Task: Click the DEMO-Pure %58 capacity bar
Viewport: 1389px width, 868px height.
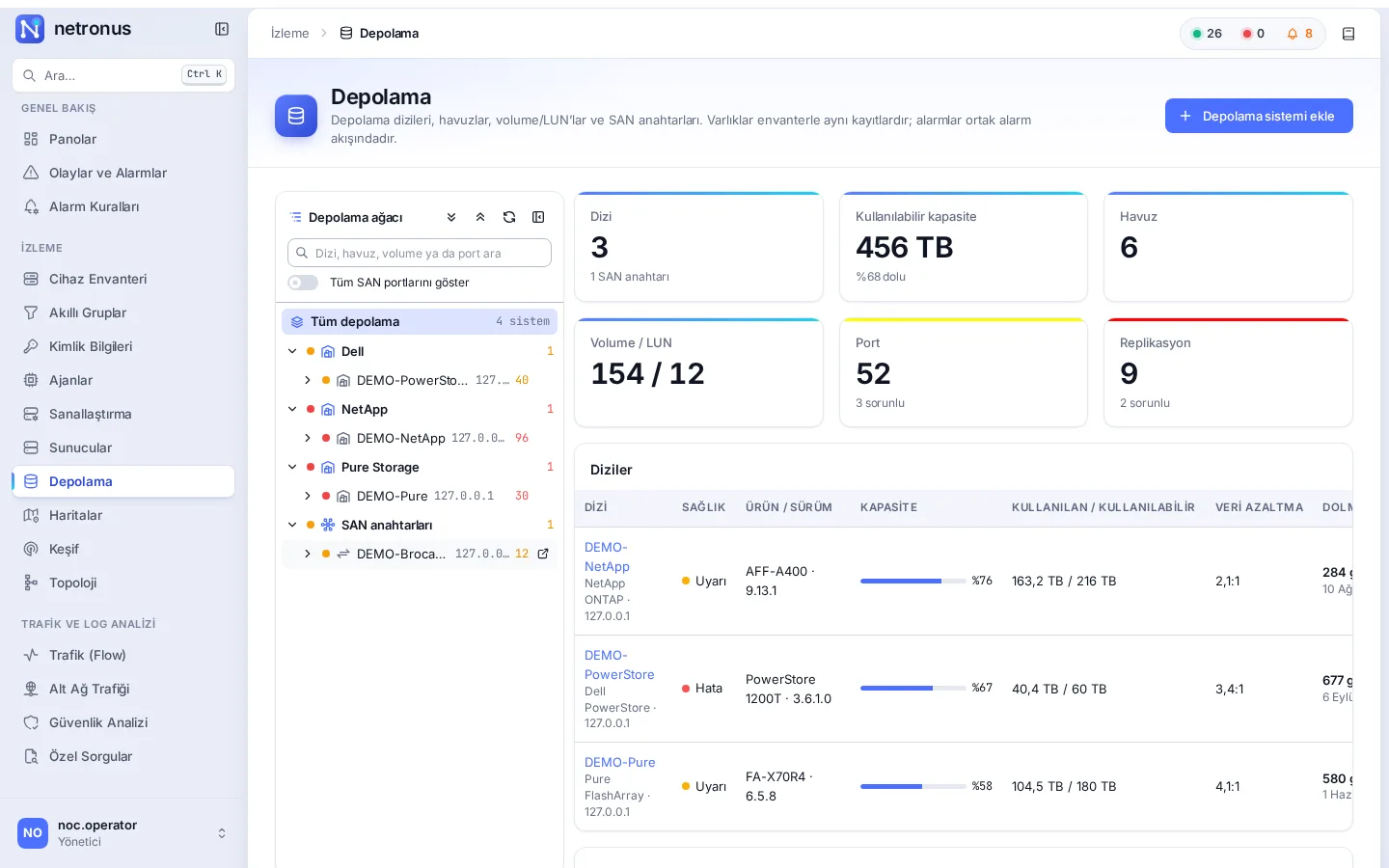Action: (x=913, y=786)
